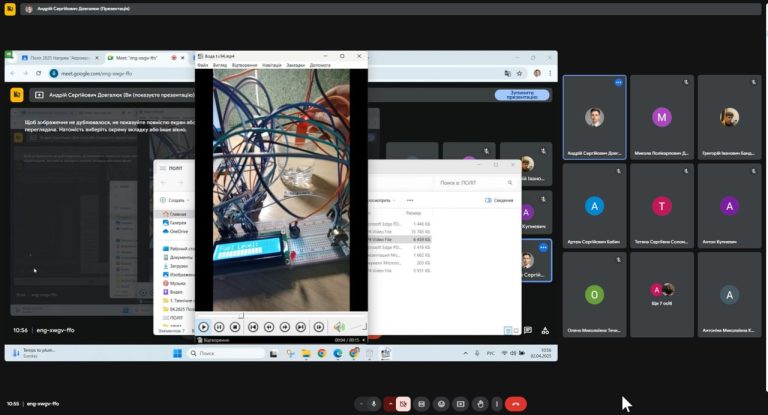Expand the 'Создать' dropdown in File Explorer
Image resolution: width=768 pixels, height=415 pixels.
[x=175, y=200]
